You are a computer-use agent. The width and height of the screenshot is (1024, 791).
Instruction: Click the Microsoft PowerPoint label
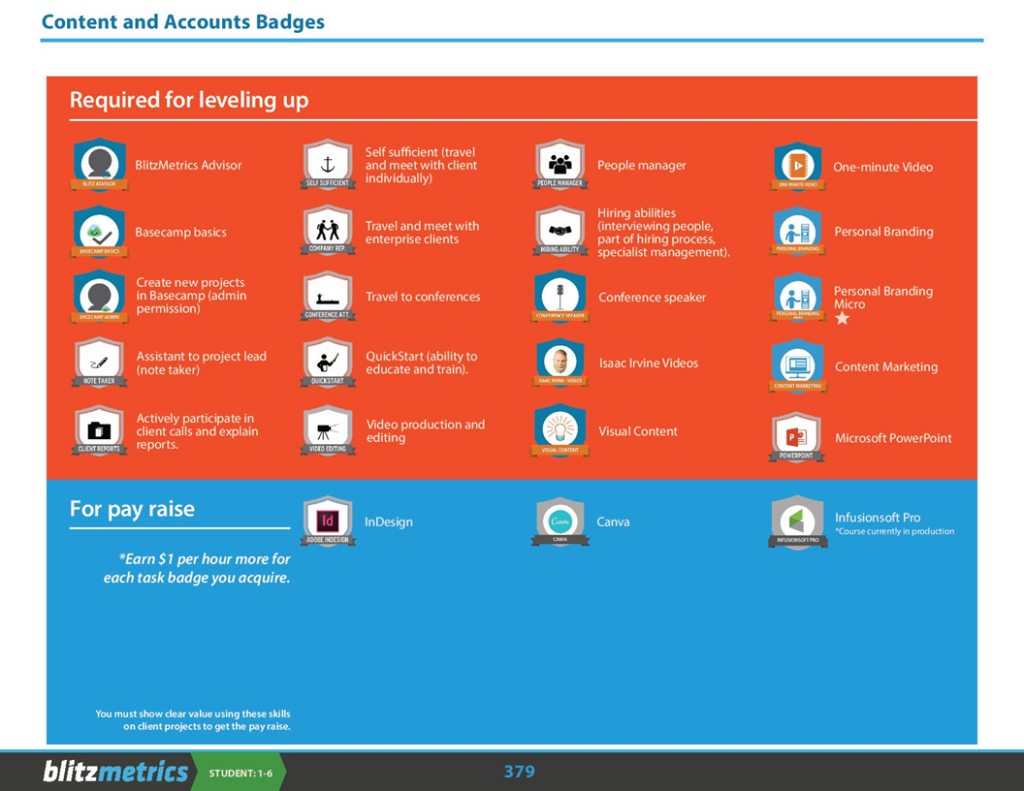pyautogui.click(x=893, y=438)
